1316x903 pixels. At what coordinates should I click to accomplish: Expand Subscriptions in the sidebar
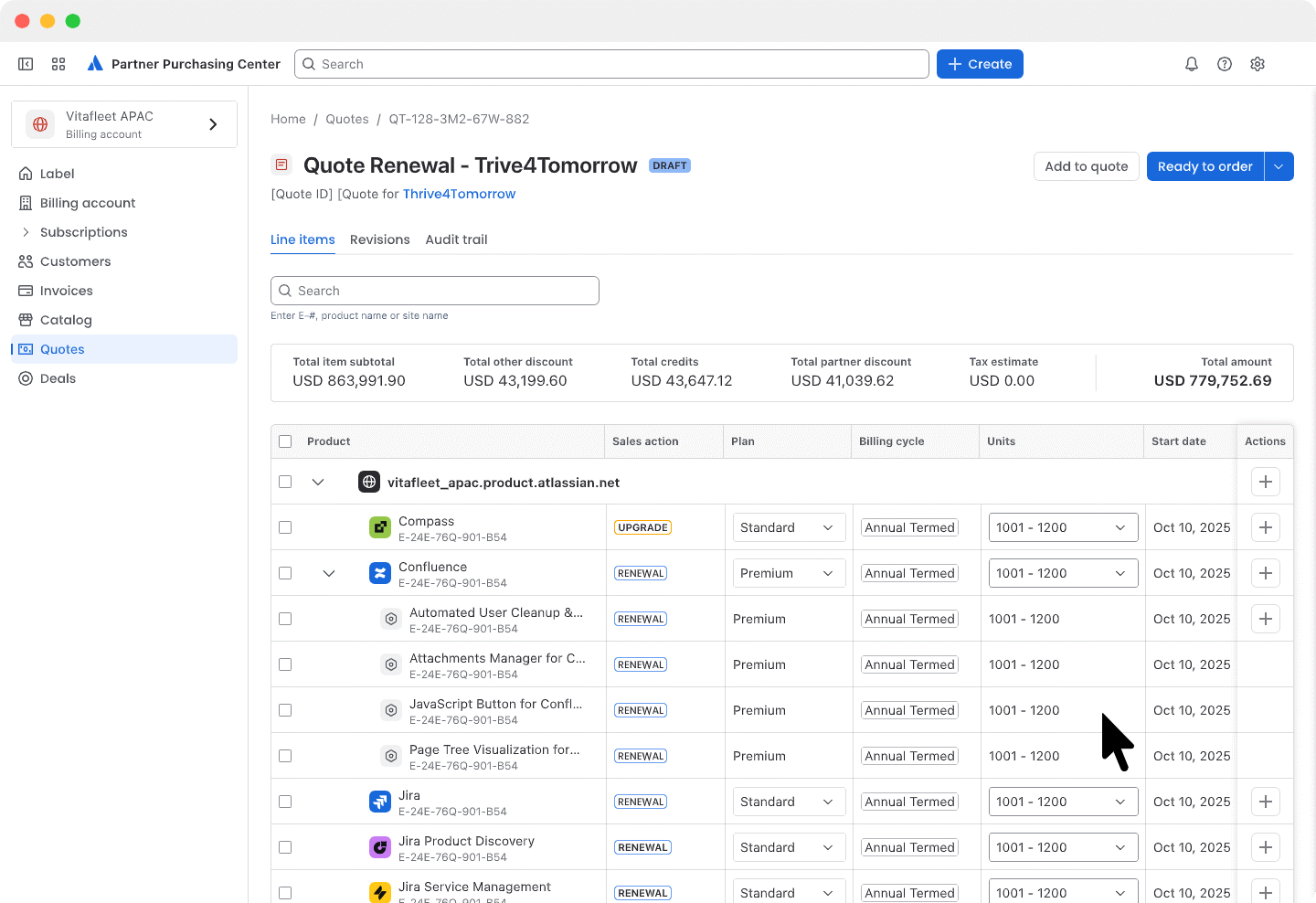tap(124, 232)
